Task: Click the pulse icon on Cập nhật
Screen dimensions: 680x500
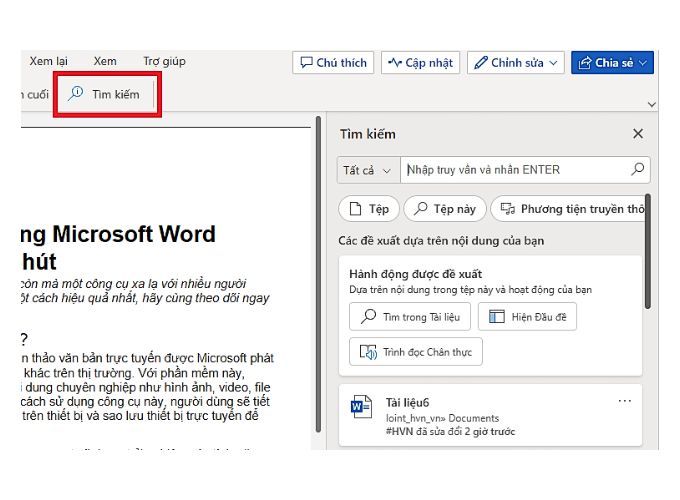Action: click(x=395, y=62)
